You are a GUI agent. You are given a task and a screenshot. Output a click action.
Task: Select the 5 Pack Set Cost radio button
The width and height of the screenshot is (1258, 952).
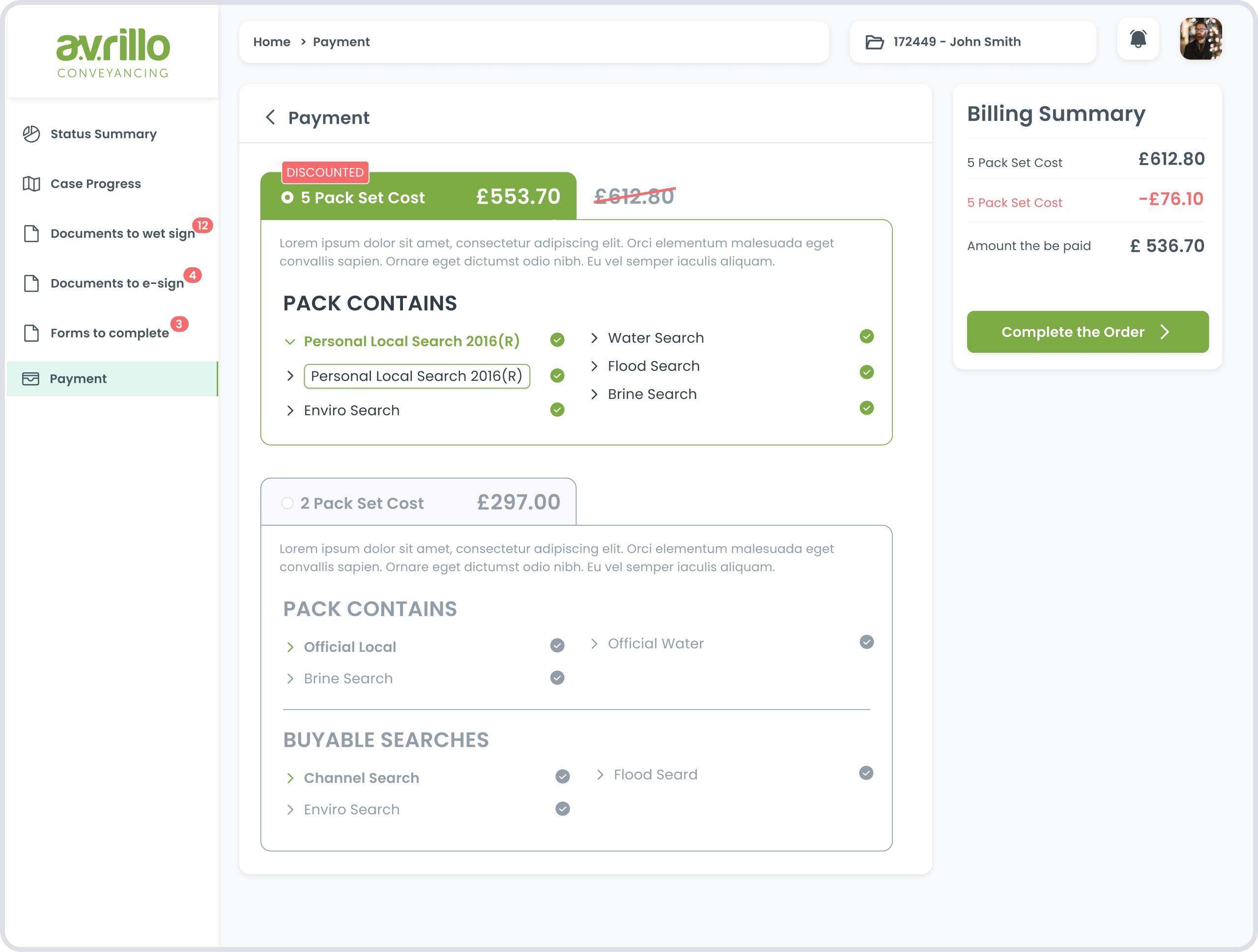pyautogui.click(x=287, y=197)
